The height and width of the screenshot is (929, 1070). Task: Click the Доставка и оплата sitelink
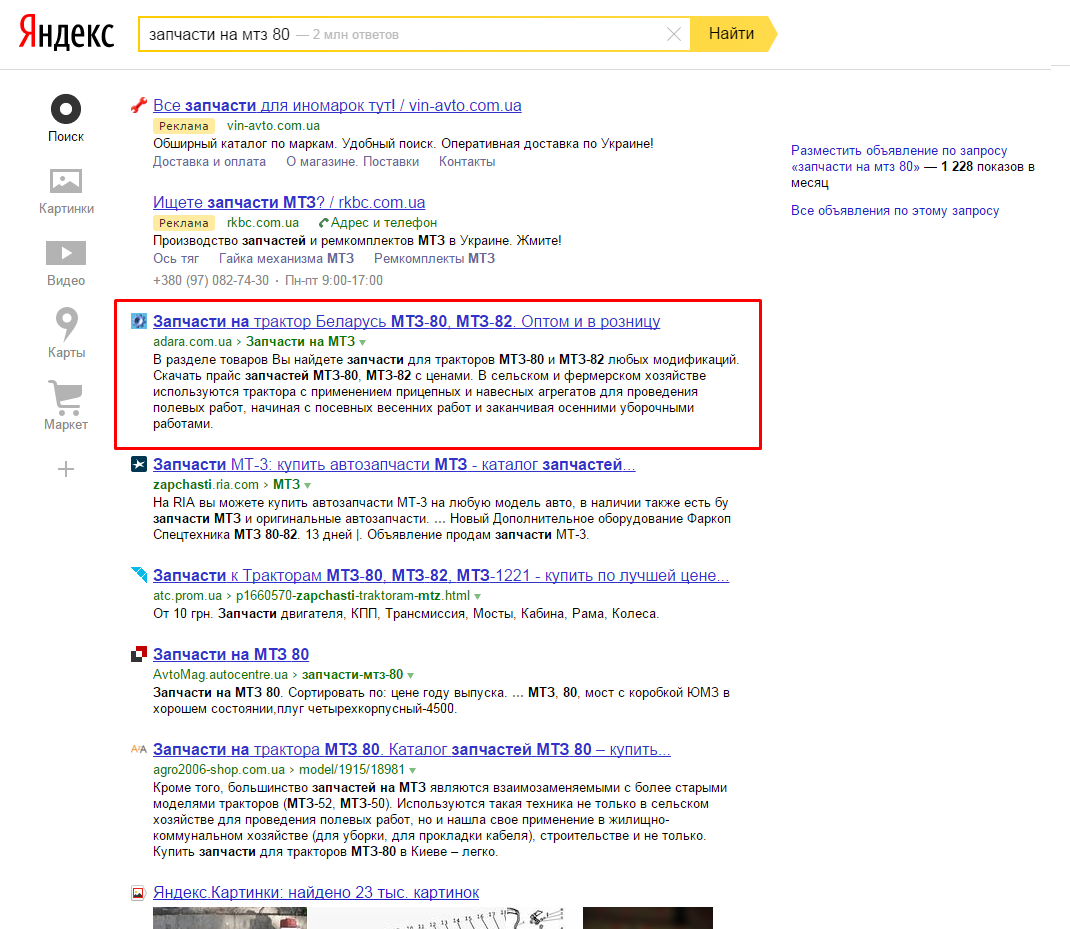(x=209, y=162)
